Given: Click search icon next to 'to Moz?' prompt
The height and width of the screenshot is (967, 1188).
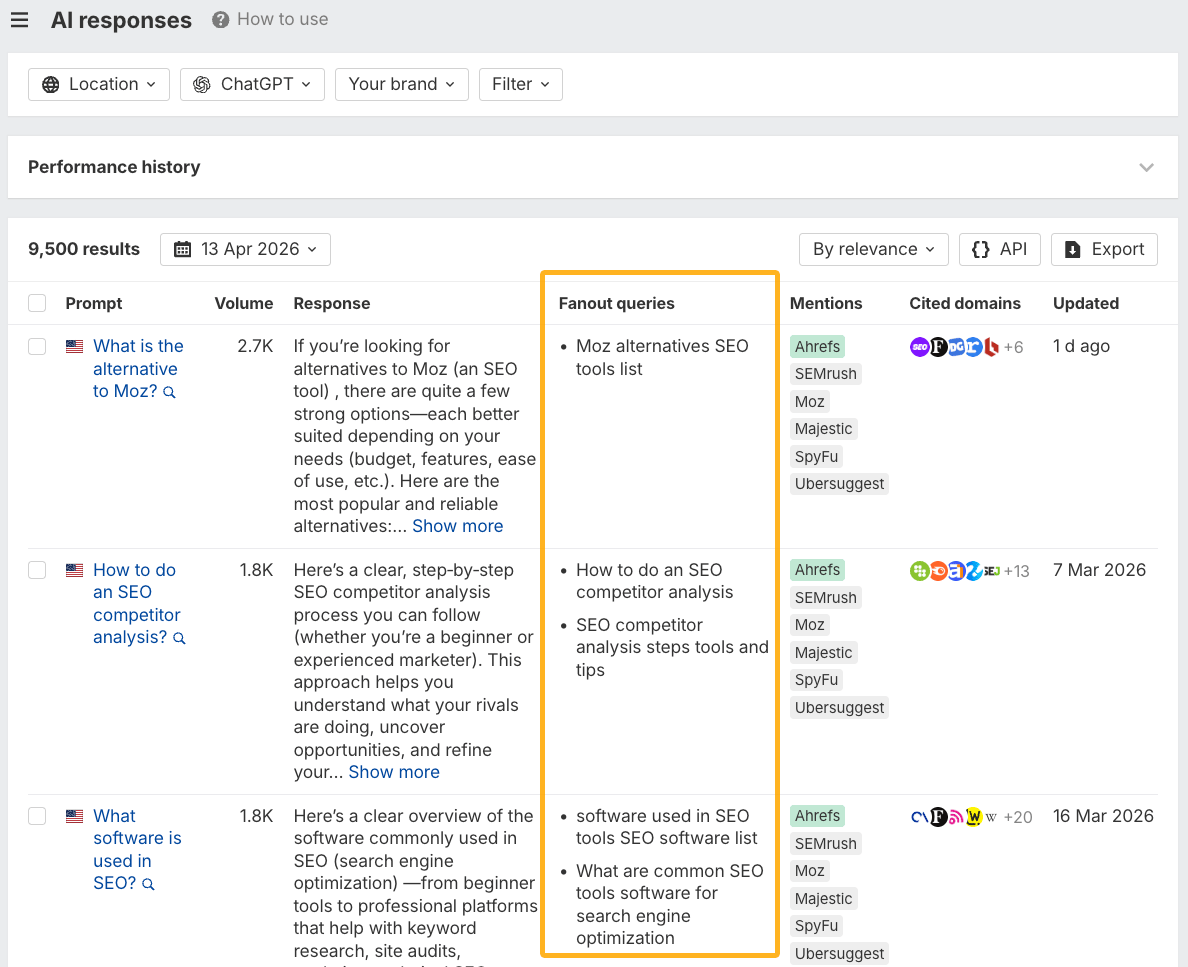Looking at the screenshot, I should (170, 393).
